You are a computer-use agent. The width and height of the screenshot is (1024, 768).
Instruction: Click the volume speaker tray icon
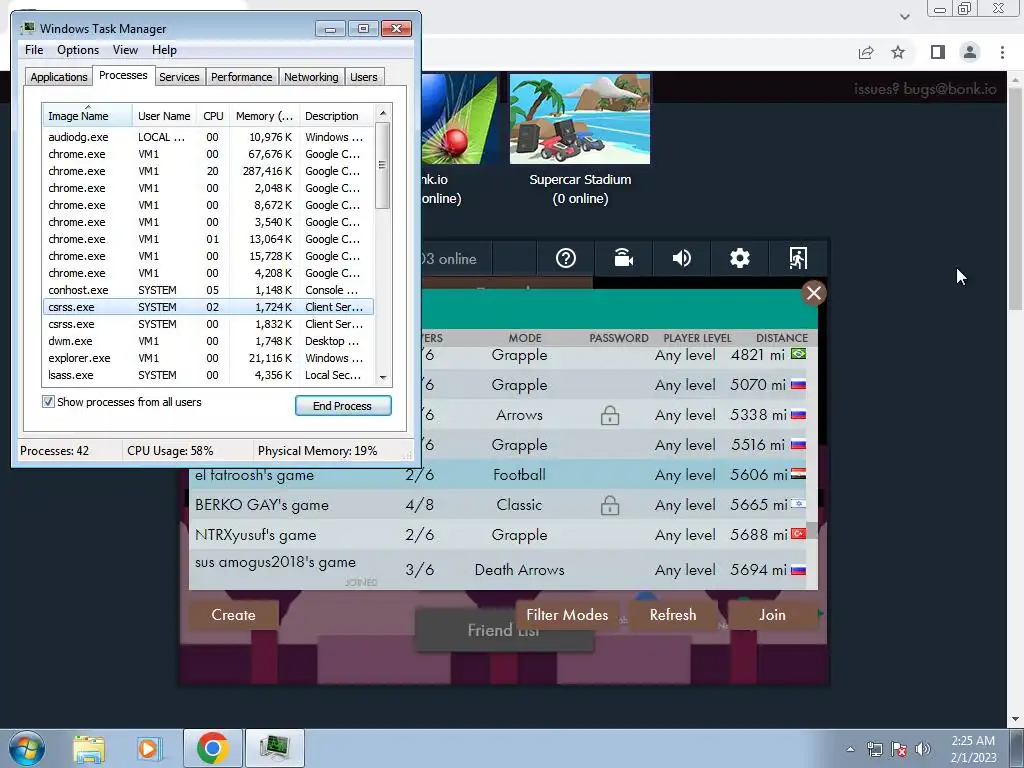(923, 749)
